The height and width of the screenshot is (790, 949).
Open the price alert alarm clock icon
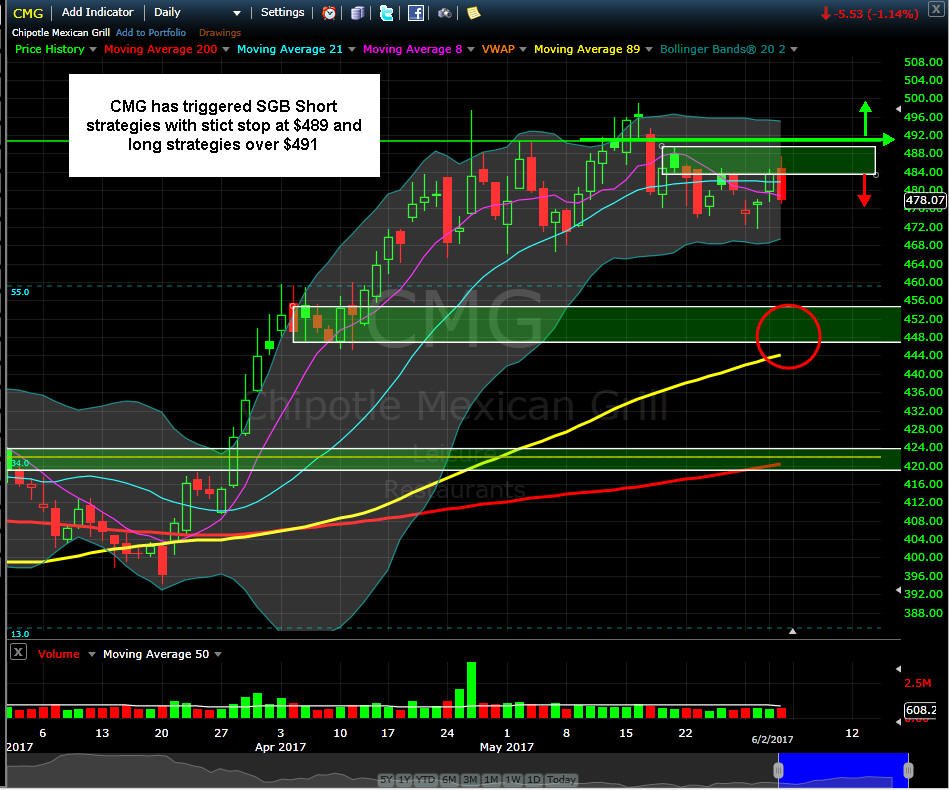[x=329, y=13]
